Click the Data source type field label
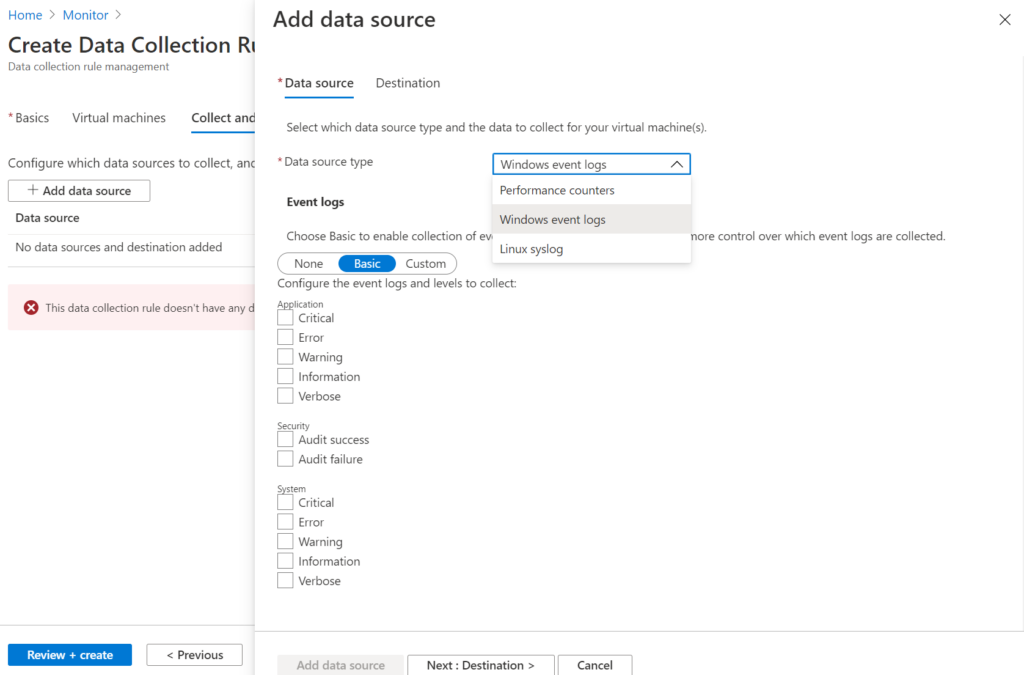The height and width of the screenshot is (675, 1024). 328,161
